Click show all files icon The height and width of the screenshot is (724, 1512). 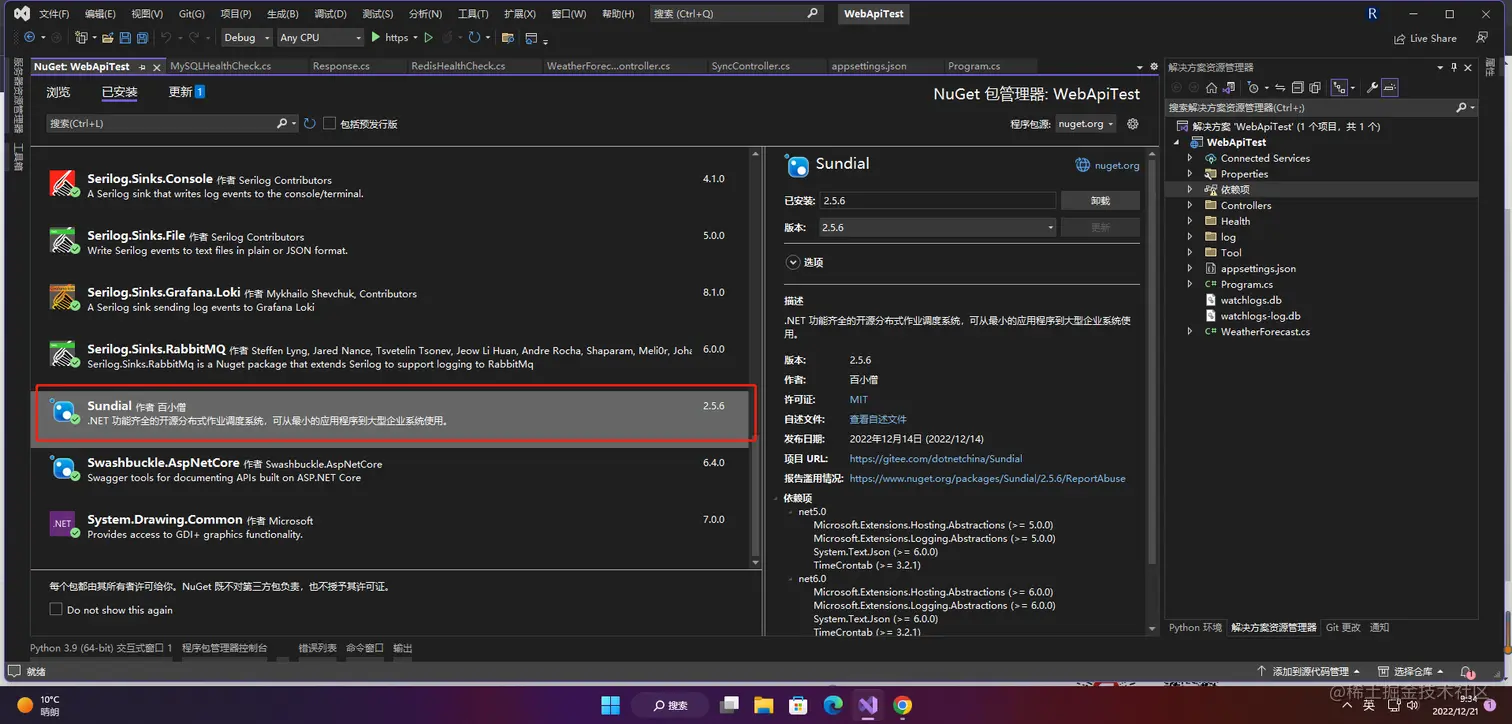point(1315,88)
